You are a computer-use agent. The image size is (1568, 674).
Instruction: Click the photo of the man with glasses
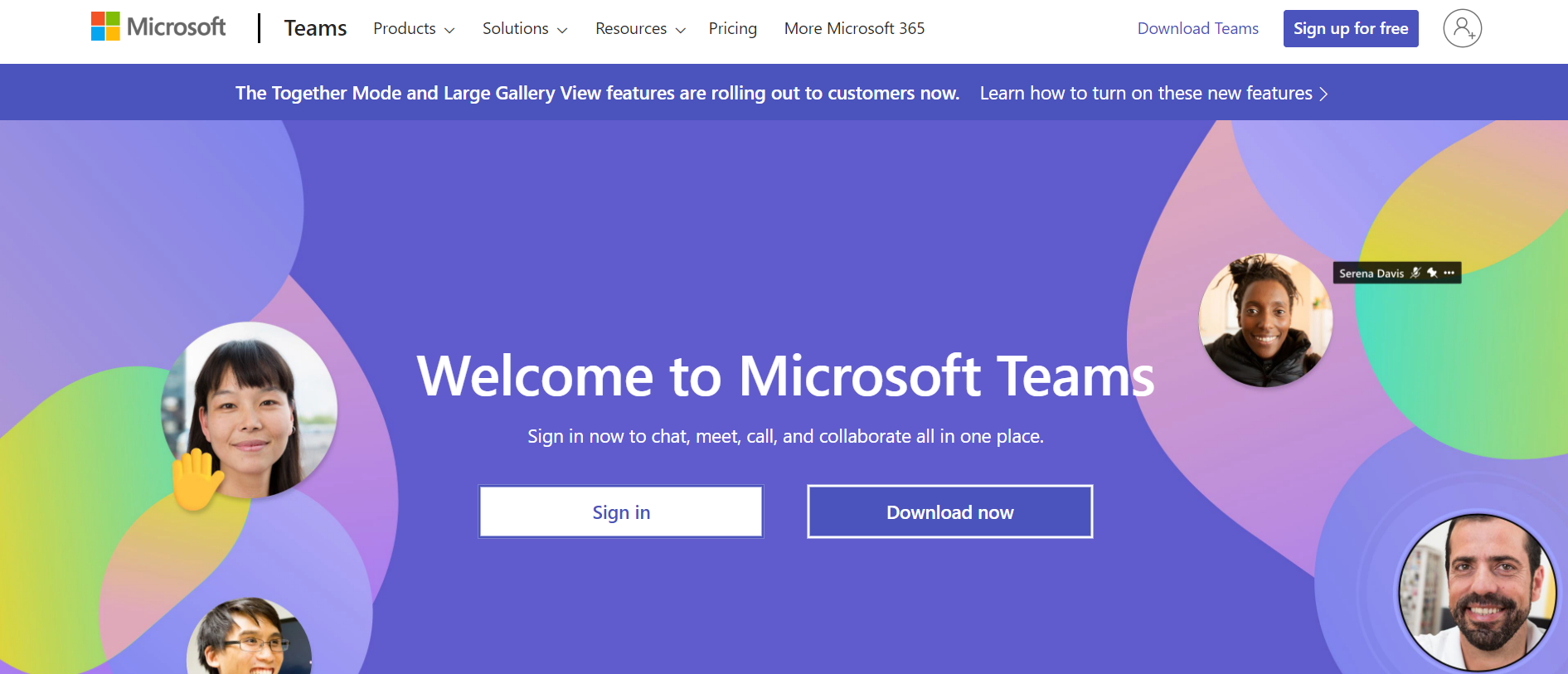click(250, 636)
